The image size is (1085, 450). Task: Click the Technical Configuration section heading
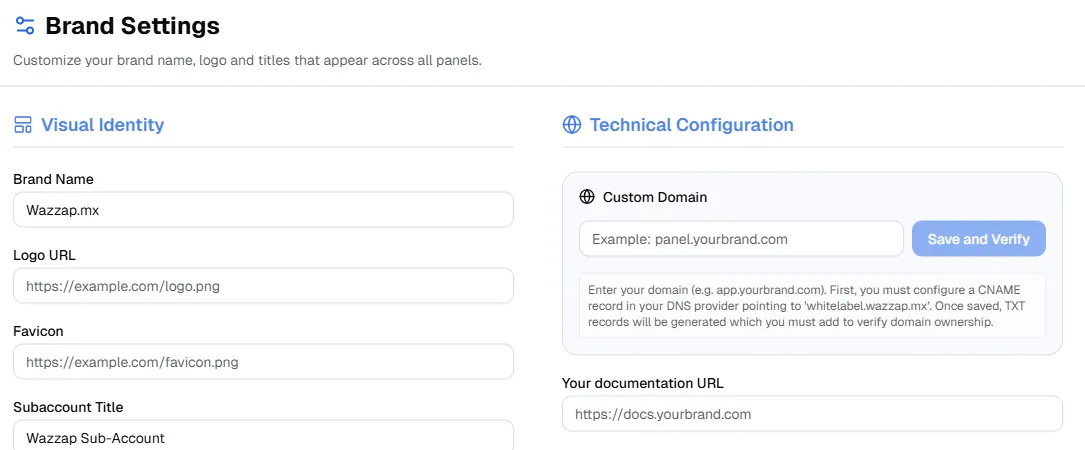(691, 125)
